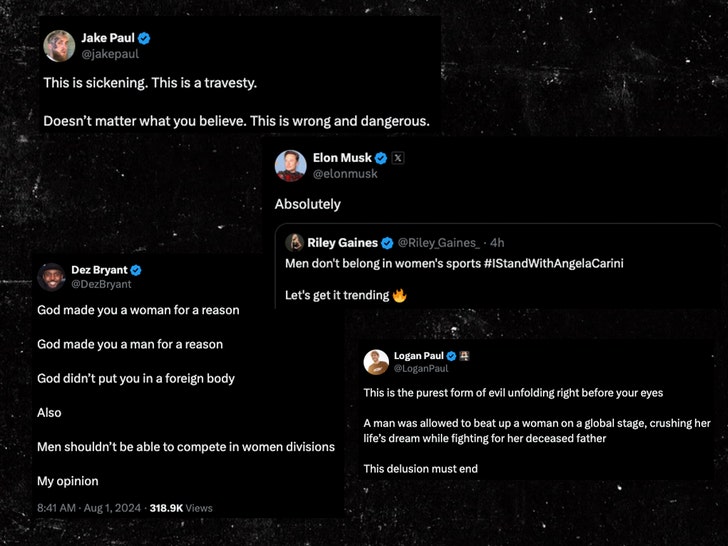Viewport: 728px width, 546px height.
Task: Click the 8:41 AM Aug 1, 2024 timestamp
Action: 90,508
